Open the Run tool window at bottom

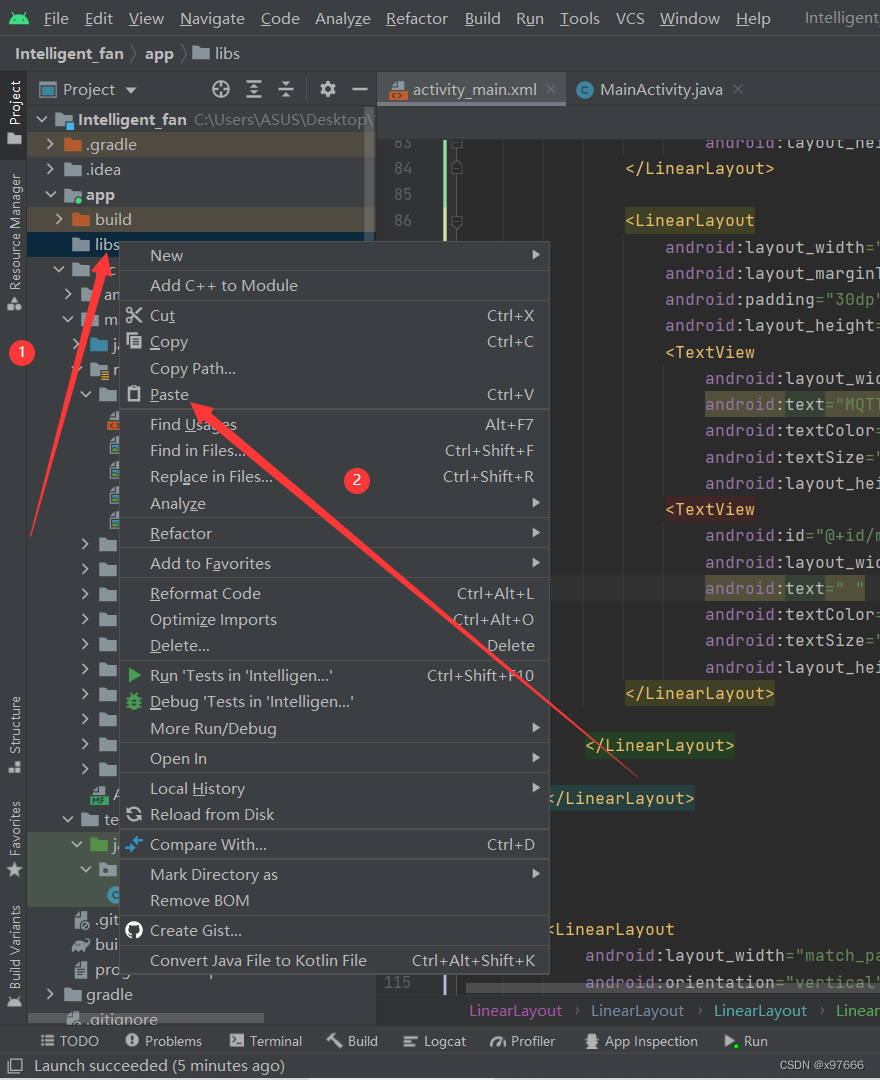pos(746,1041)
